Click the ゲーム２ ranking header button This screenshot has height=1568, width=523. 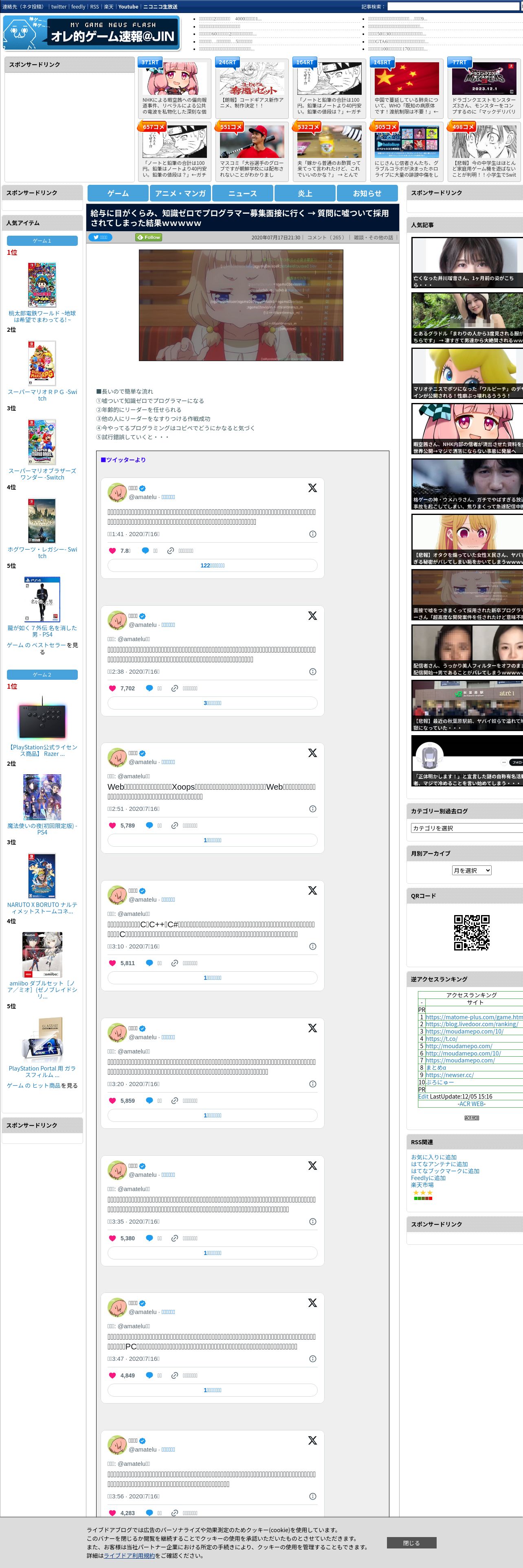(42, 675)
